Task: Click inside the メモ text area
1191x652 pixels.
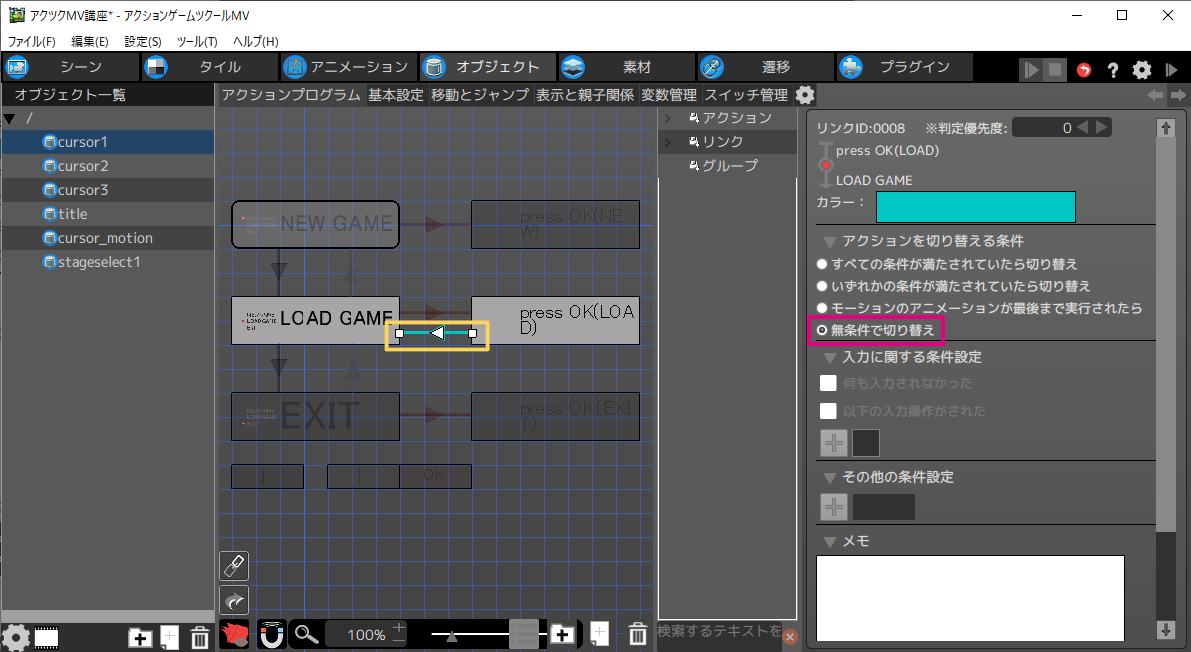Action: click(969, 597)
